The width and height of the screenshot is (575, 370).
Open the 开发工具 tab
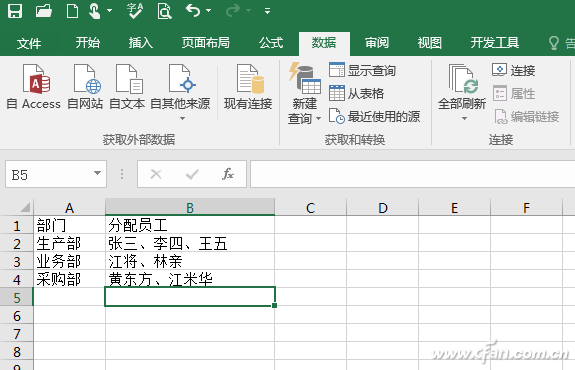pos(495,43)
